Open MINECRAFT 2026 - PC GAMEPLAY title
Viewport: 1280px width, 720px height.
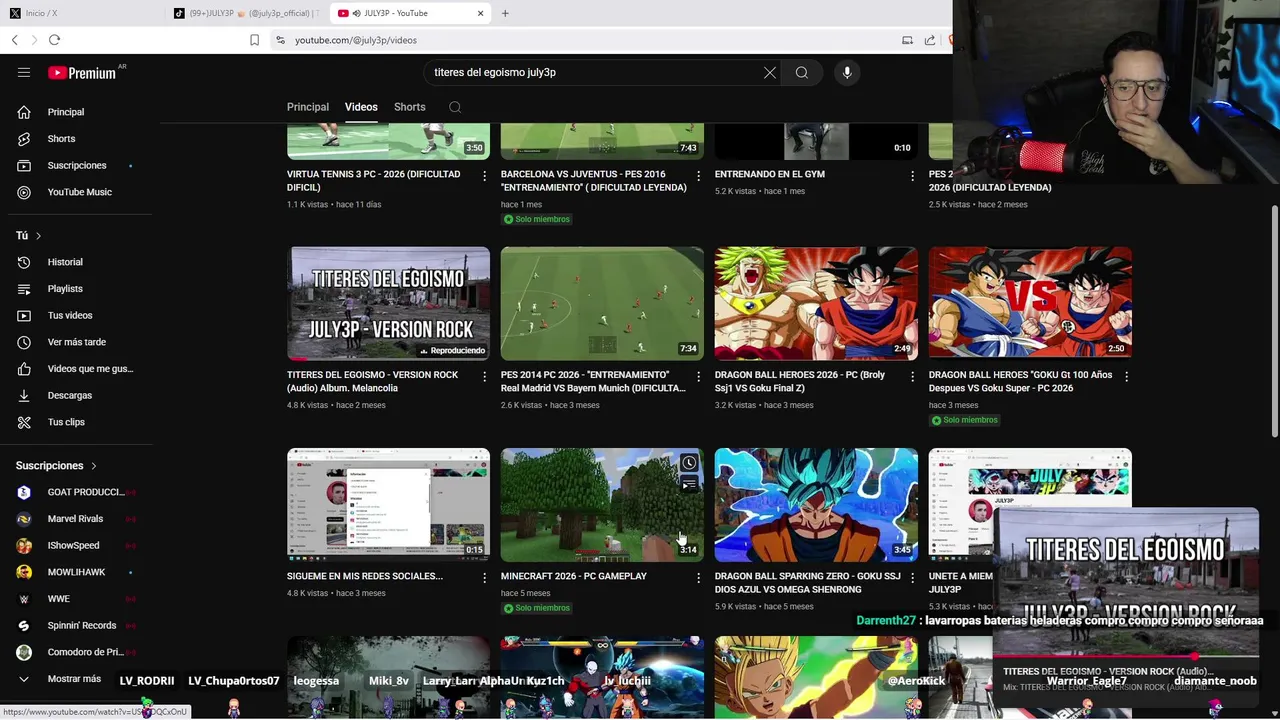coord(574,576)
